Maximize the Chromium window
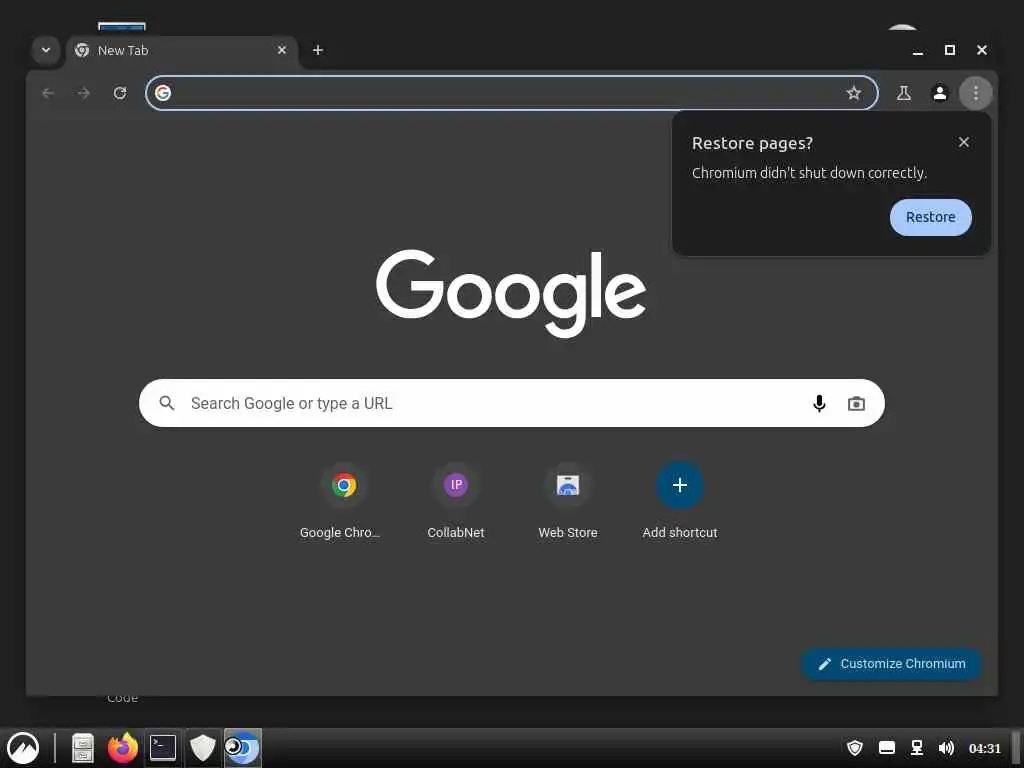This screenshot has height=768, width=1024. pyautogui.click(x=950, y=50)
